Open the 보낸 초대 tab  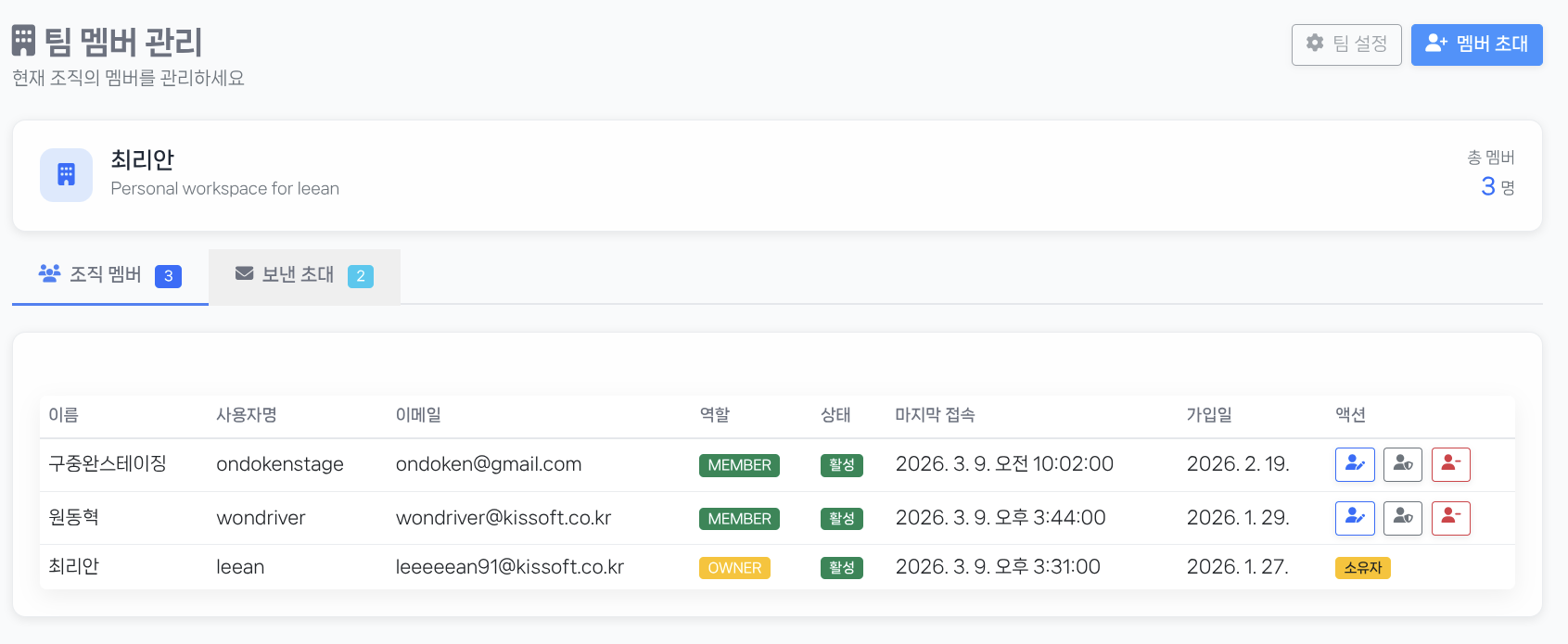[x=304, y=275]
